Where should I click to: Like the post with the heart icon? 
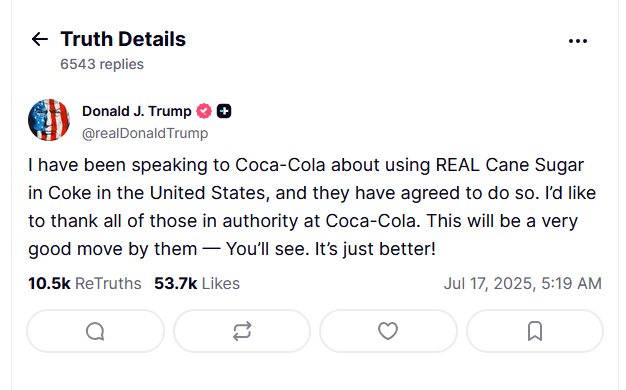point(388,331)
